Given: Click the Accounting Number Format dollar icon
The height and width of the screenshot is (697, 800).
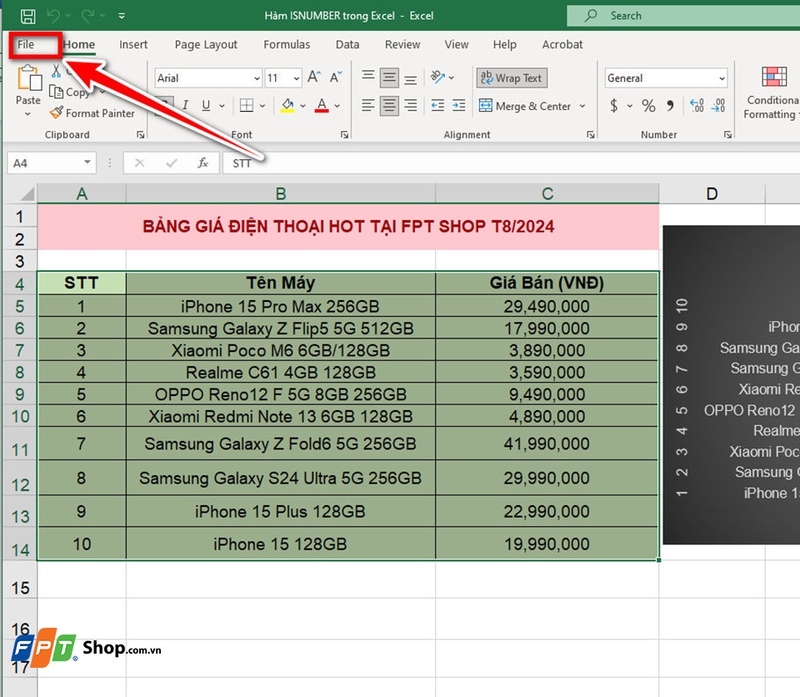Looking at the screenshot, I should coord(615,105).
